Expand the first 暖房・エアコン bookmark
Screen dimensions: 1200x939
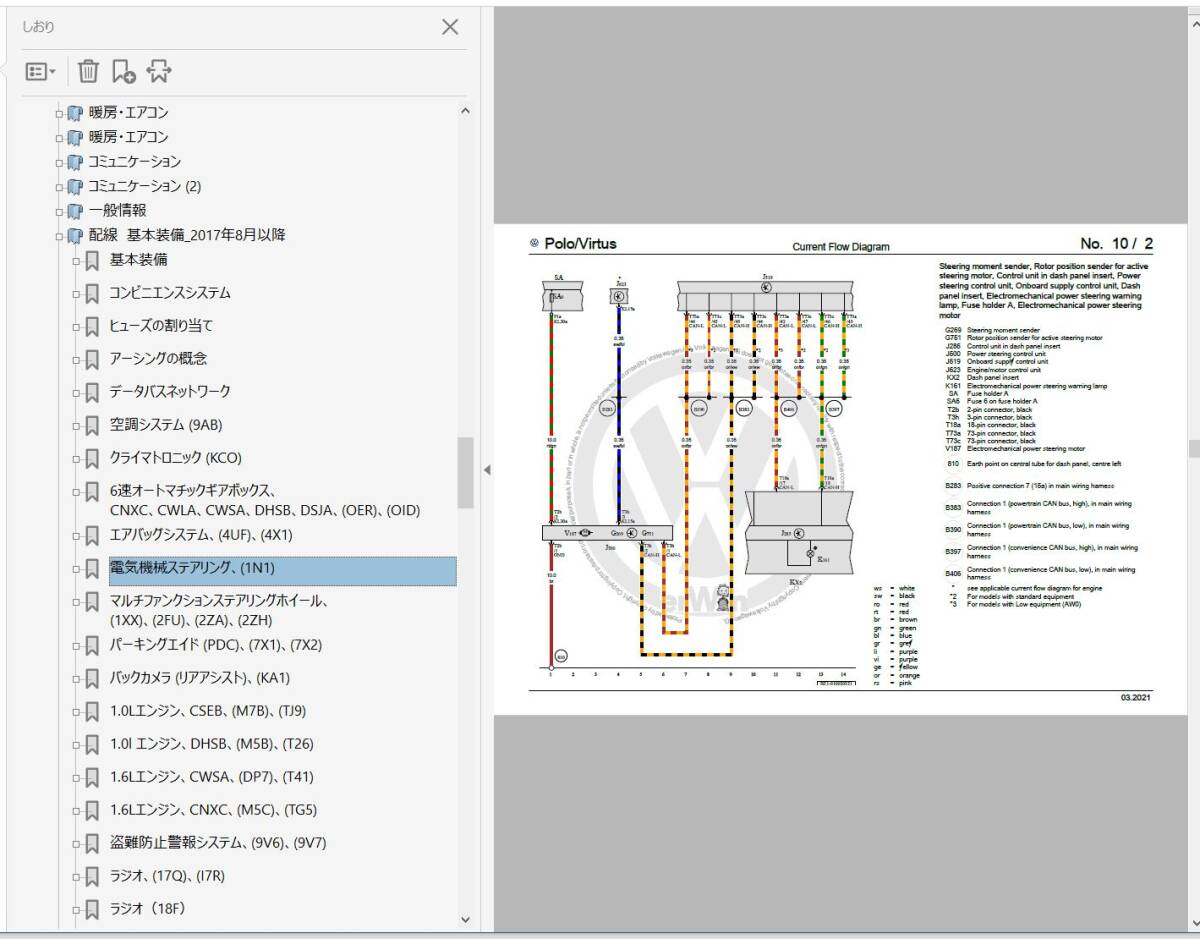59,113
